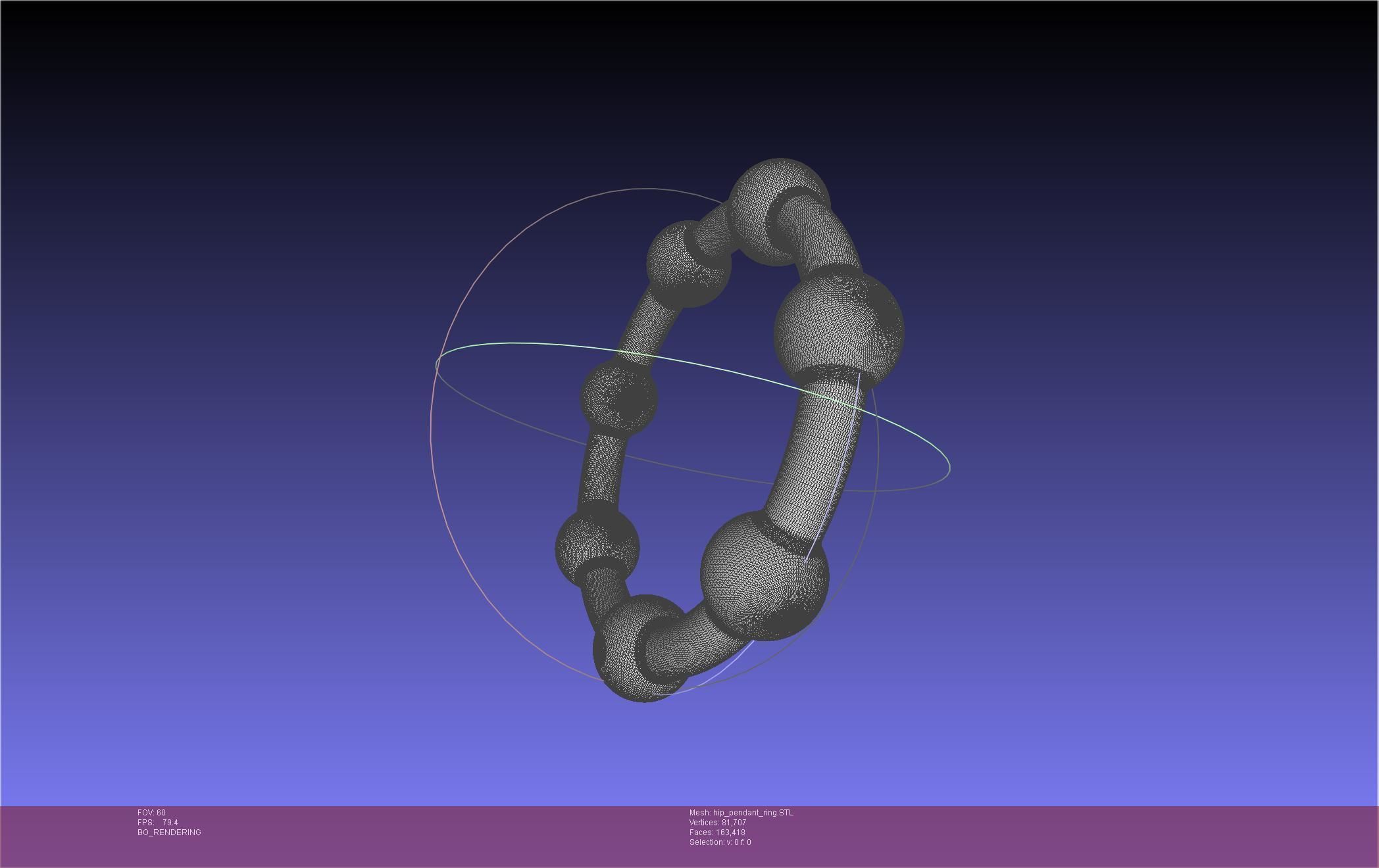This screenshot has width=1379, height=868.
Task: Click the FPS counter text
Action: pos(157,823)
